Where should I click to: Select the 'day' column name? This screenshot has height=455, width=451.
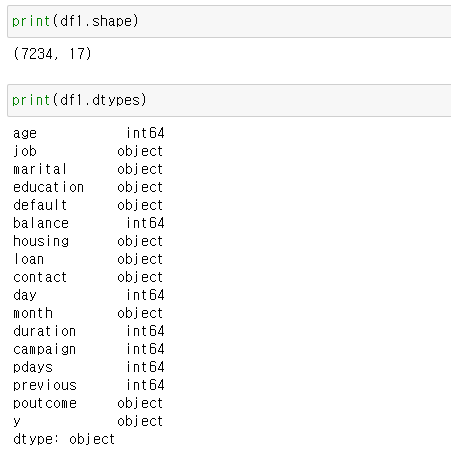(x=25, y=295)
